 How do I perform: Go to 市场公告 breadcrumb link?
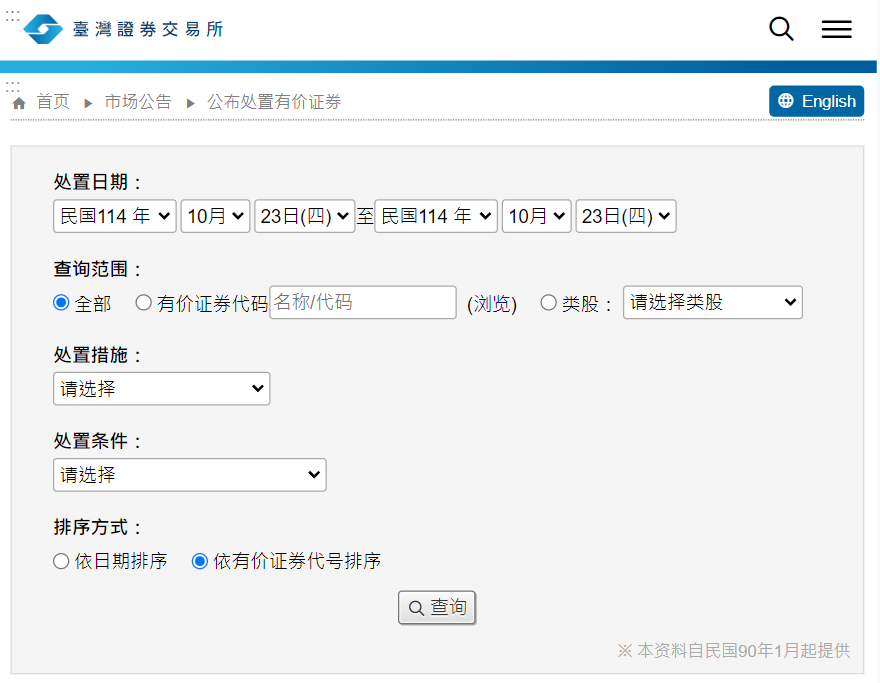coord(138,102)
